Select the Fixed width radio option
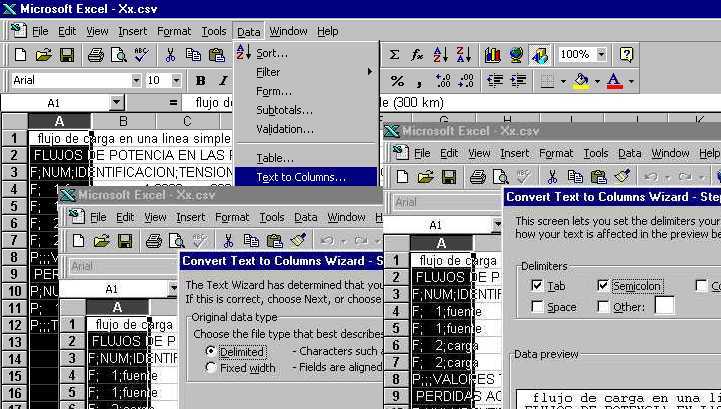The width and height of the screenshot is (721, 409). [x=211, y=368]
